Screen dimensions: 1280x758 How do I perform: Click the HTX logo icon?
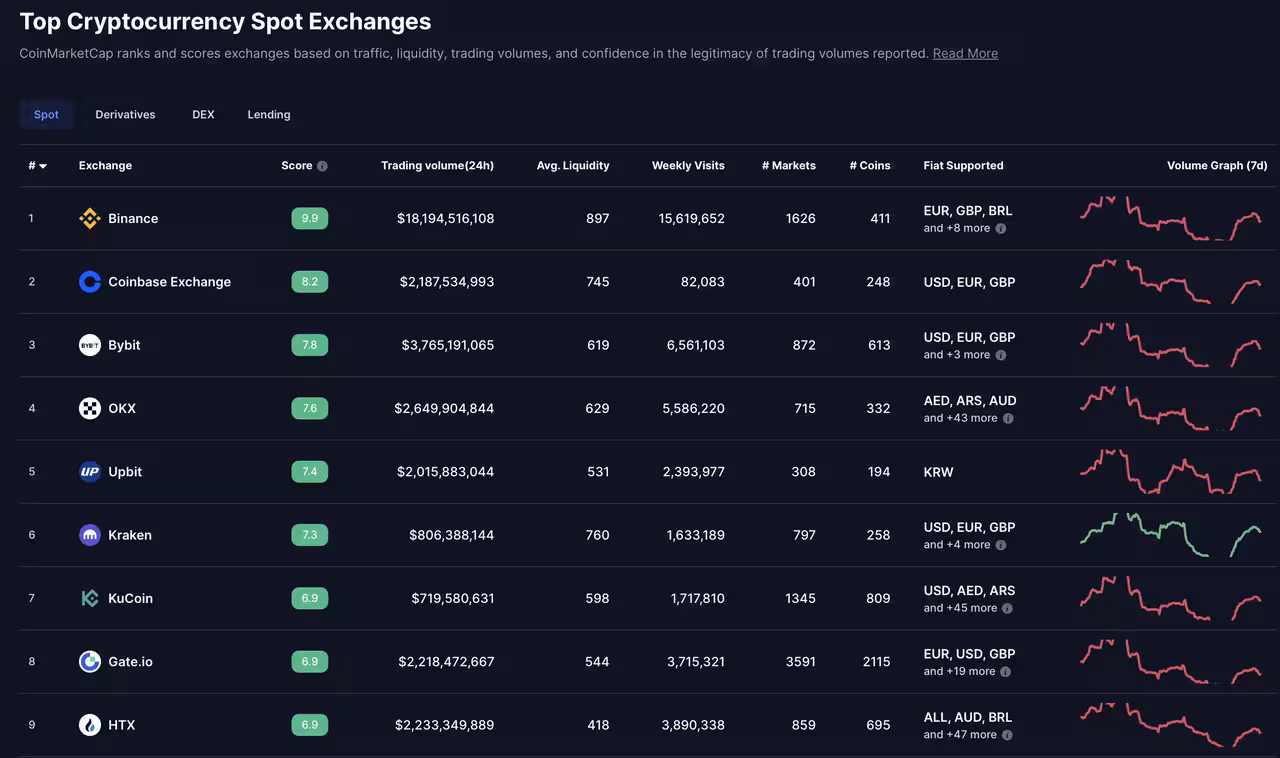(x=90, y=725)
